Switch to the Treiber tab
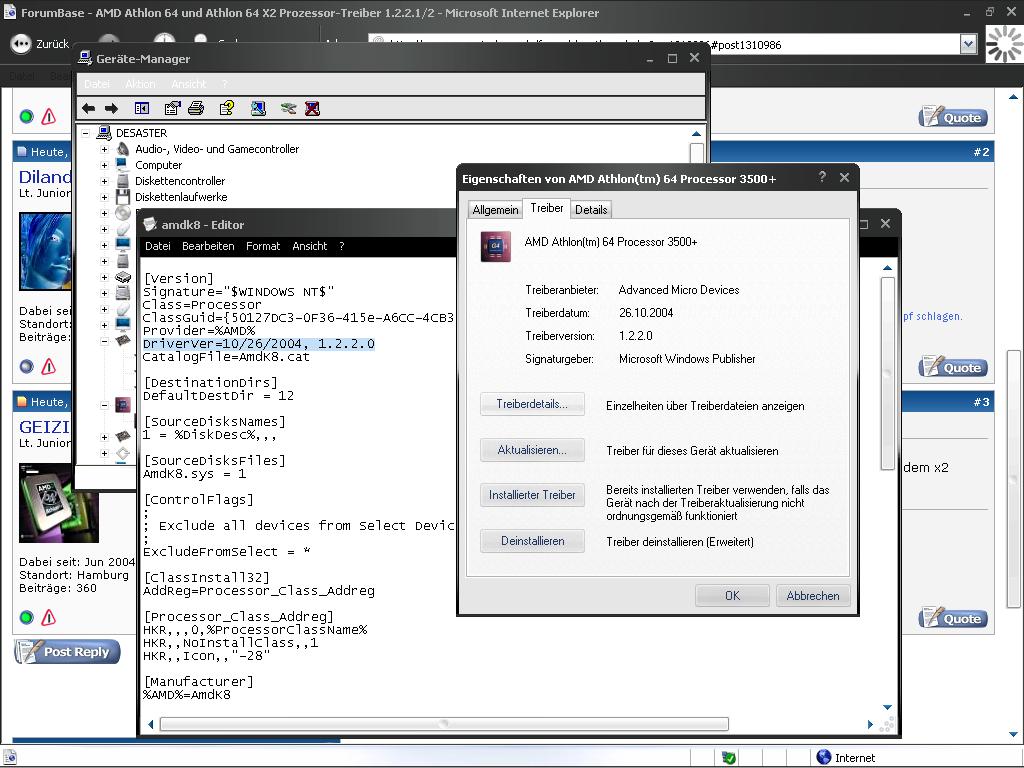 (547, 208)
